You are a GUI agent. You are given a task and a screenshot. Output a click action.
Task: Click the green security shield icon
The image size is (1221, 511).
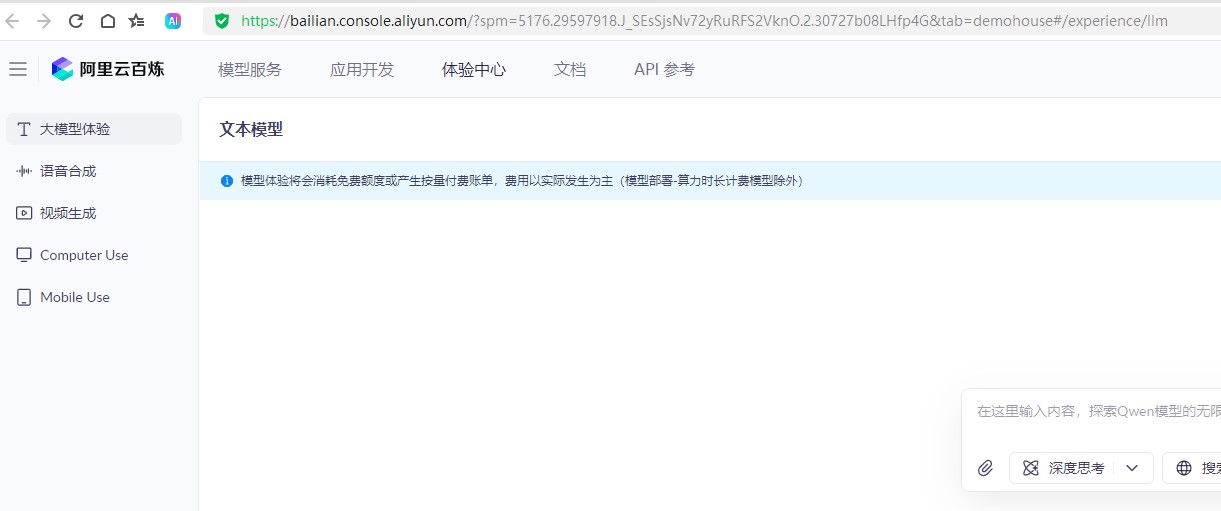222,21
